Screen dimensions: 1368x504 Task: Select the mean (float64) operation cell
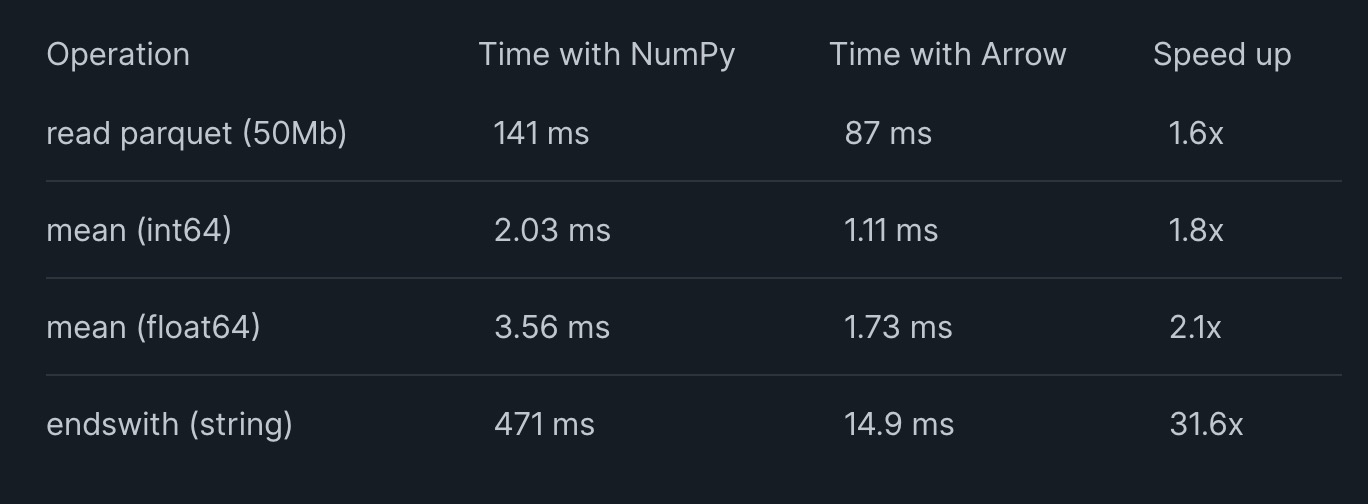point(153,327)
